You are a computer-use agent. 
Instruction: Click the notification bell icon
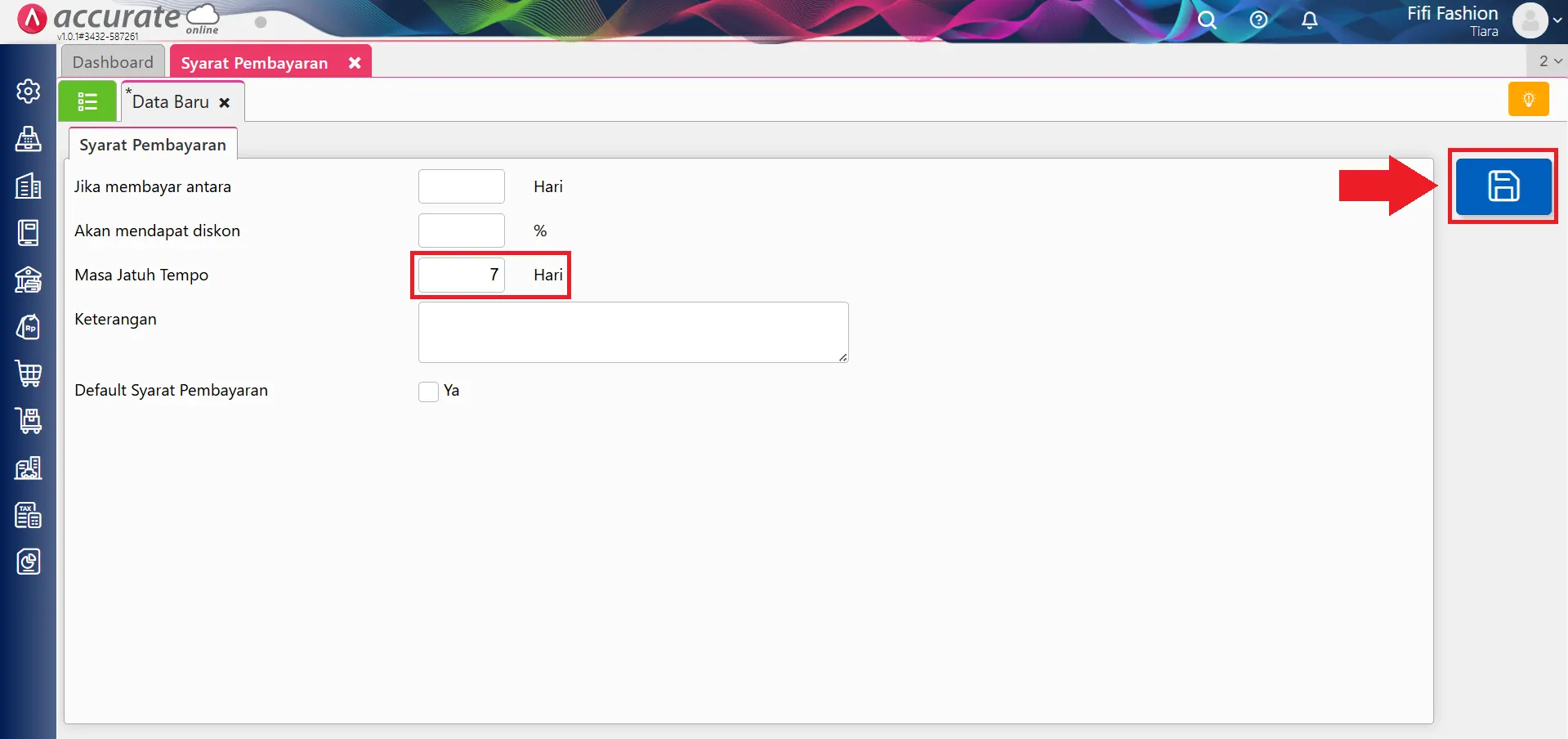pos(1309,20)
